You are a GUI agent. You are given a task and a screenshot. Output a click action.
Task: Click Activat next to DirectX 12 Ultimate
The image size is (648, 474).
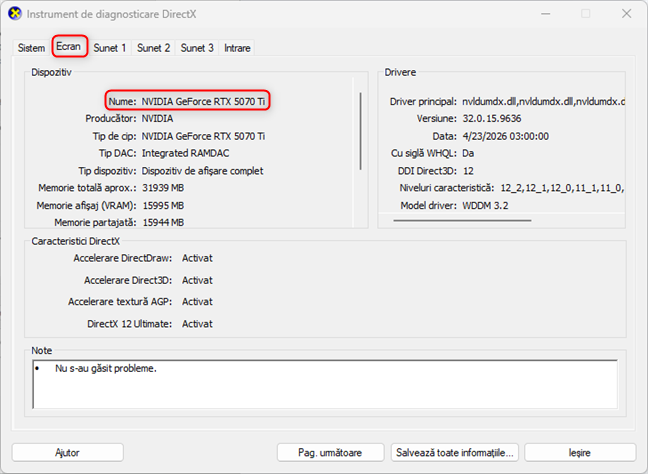tap(198, 324)
